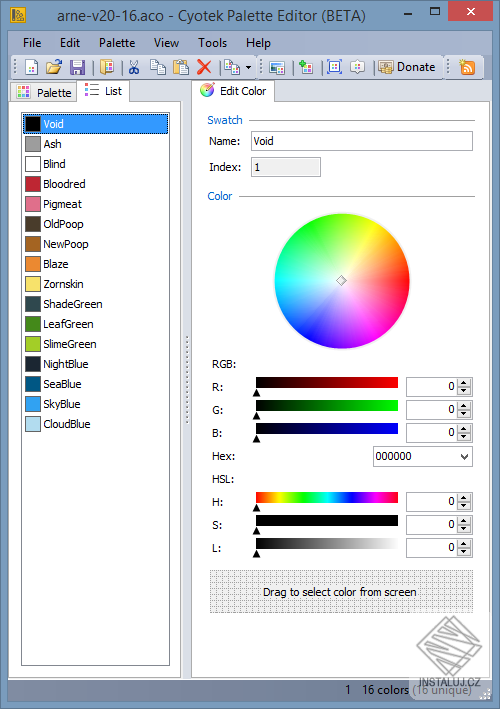Select the OldPoop color row
The height and width of the screenshot is (709, 500).
tap(95, 224)
